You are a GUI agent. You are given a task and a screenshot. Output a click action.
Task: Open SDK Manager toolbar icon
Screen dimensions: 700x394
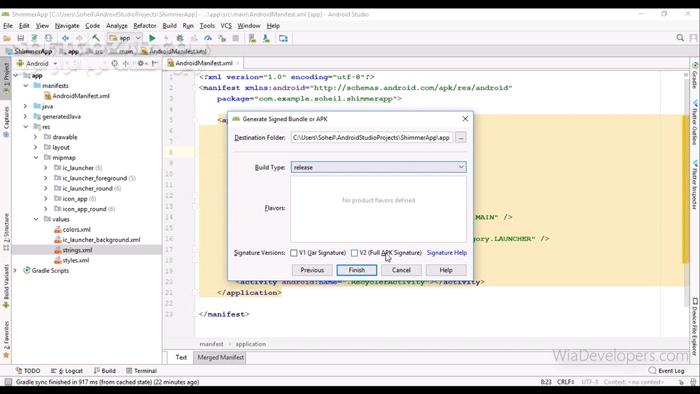tap(267, 38)
